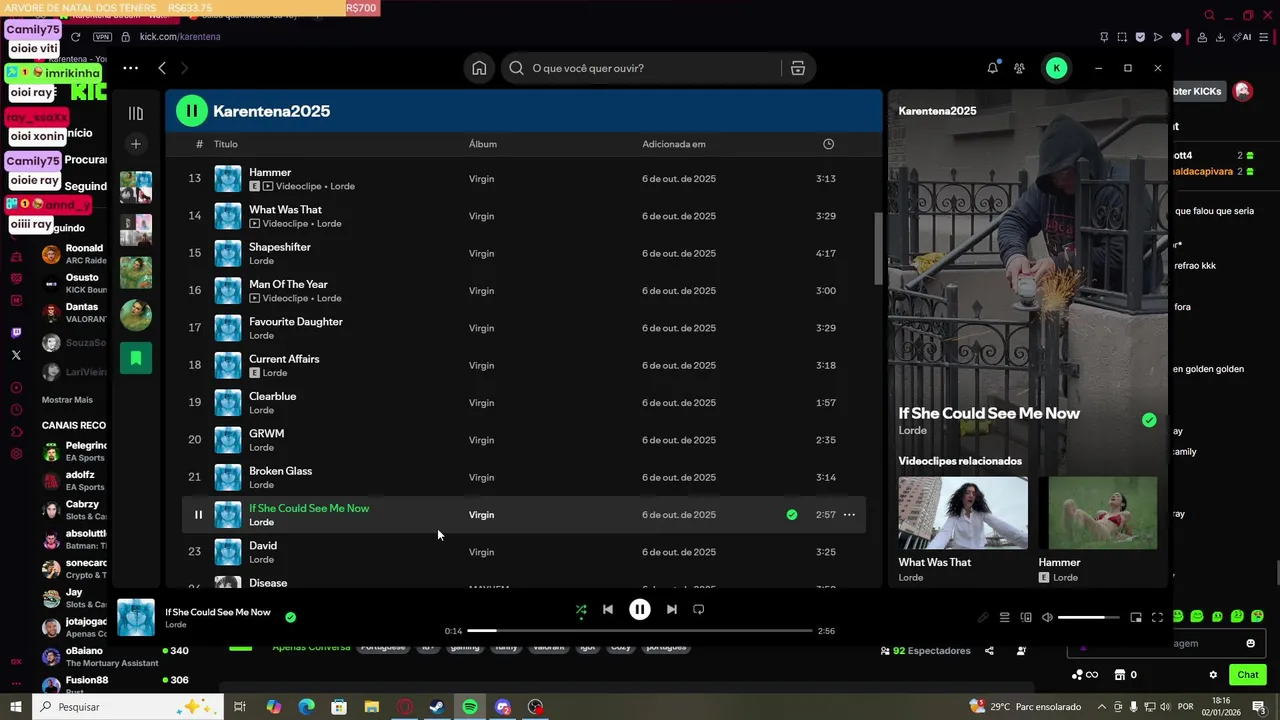Sort by duration clock icon

click(x=828, y=144)
